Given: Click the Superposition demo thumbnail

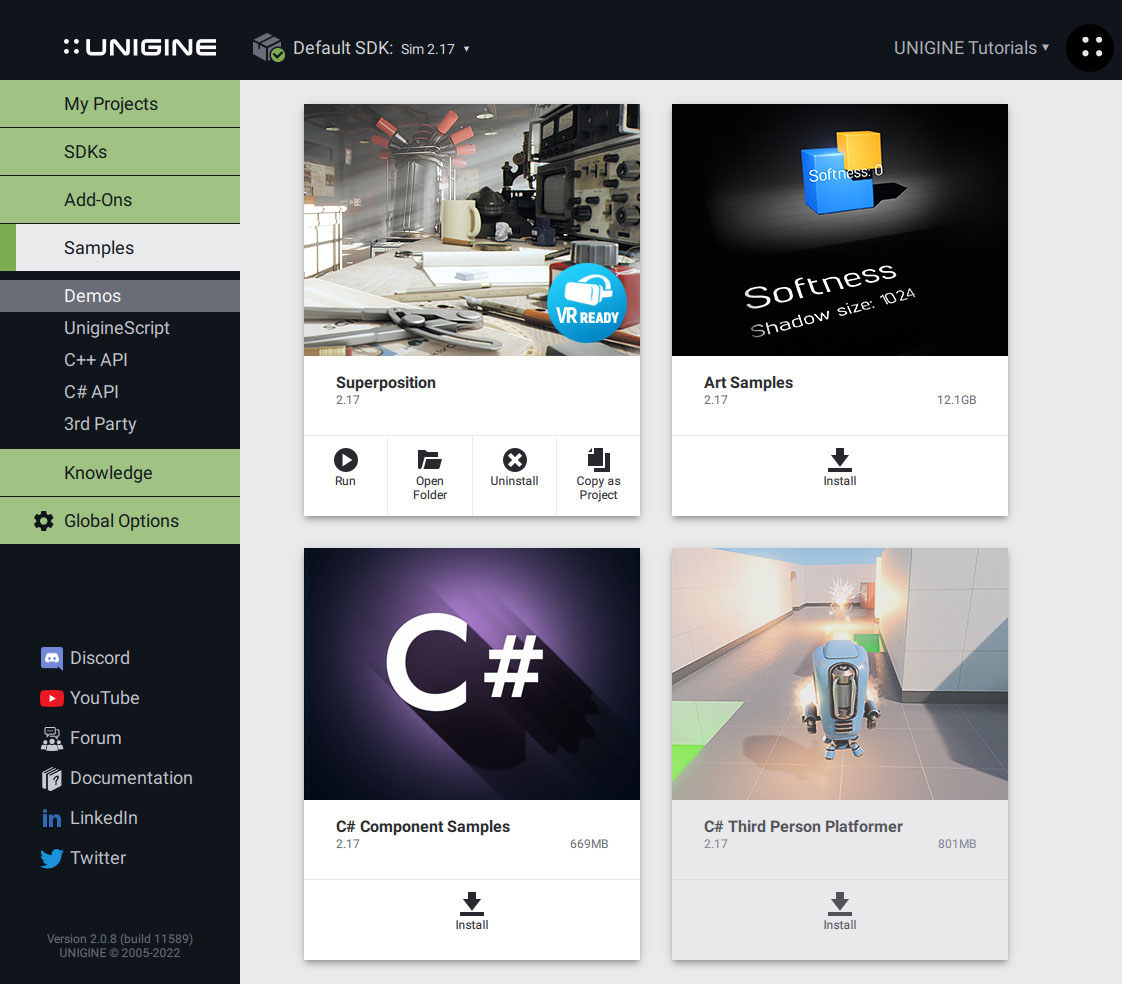Looking at the screenshot, I should click(471, 229).
